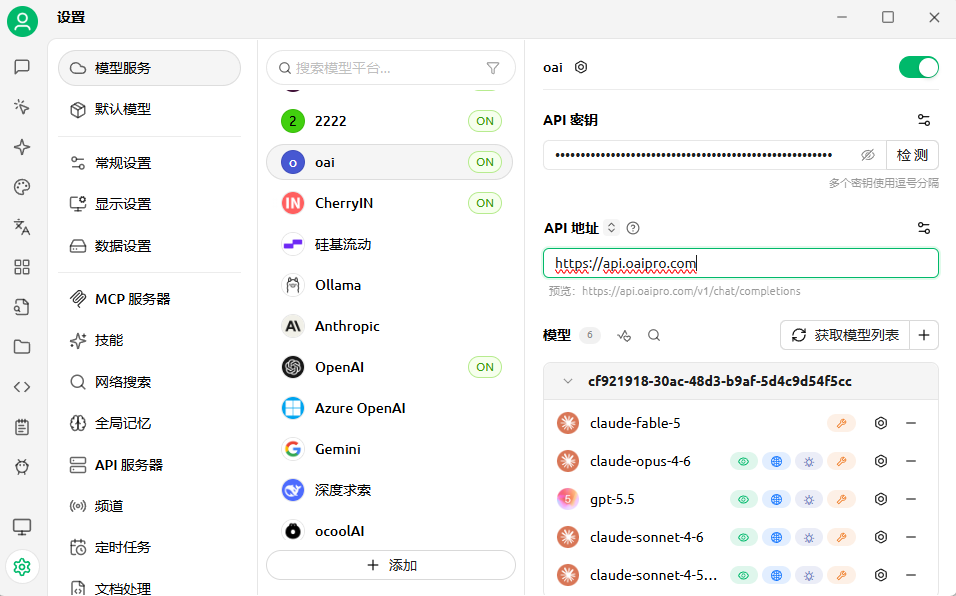Open oai provider settings gear icon
The height and width of the screenshot is (596, 956).
point(581,67)
